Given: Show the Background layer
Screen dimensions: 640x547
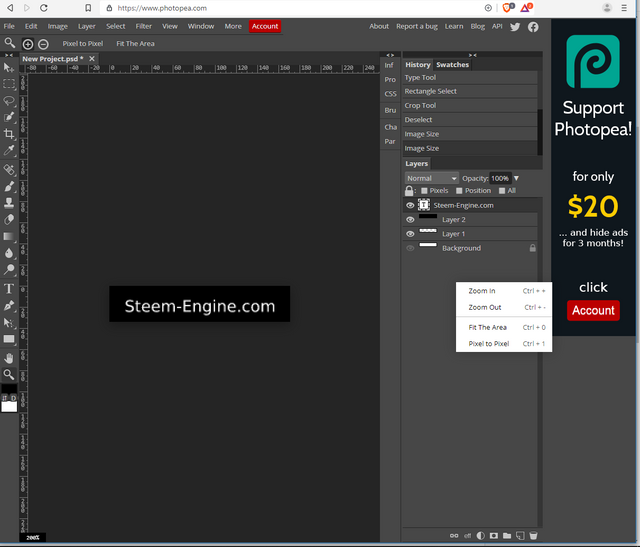Looking at the screenshot, I should [410, 248].
